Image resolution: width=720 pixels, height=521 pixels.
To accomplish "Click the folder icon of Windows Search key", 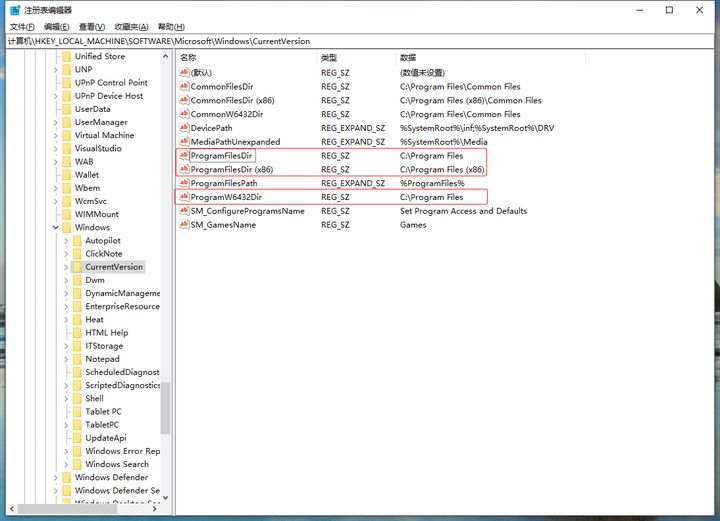I will click(77, 465).
